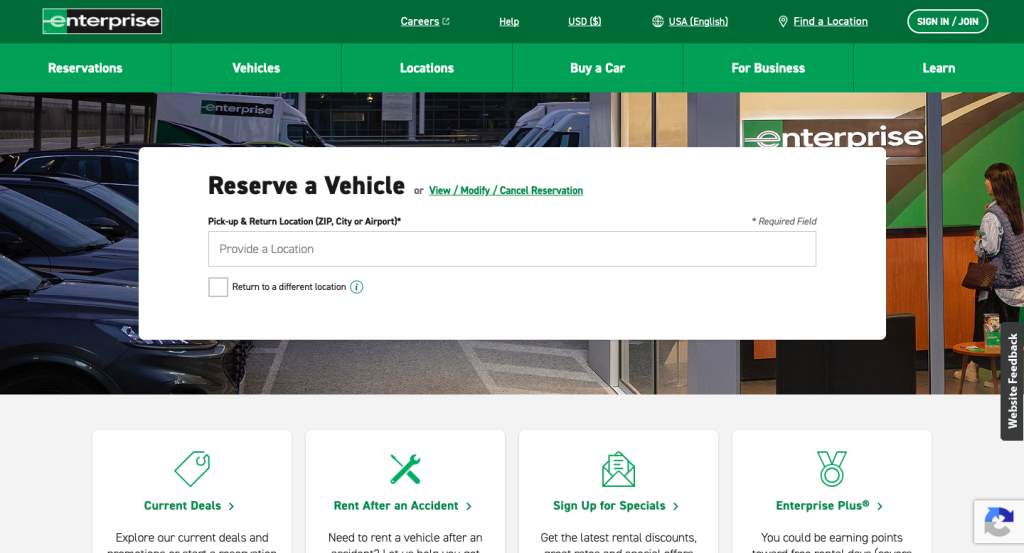
Task: Click the Reserve a Vehicle heading
Action: [x=306, y=185]
